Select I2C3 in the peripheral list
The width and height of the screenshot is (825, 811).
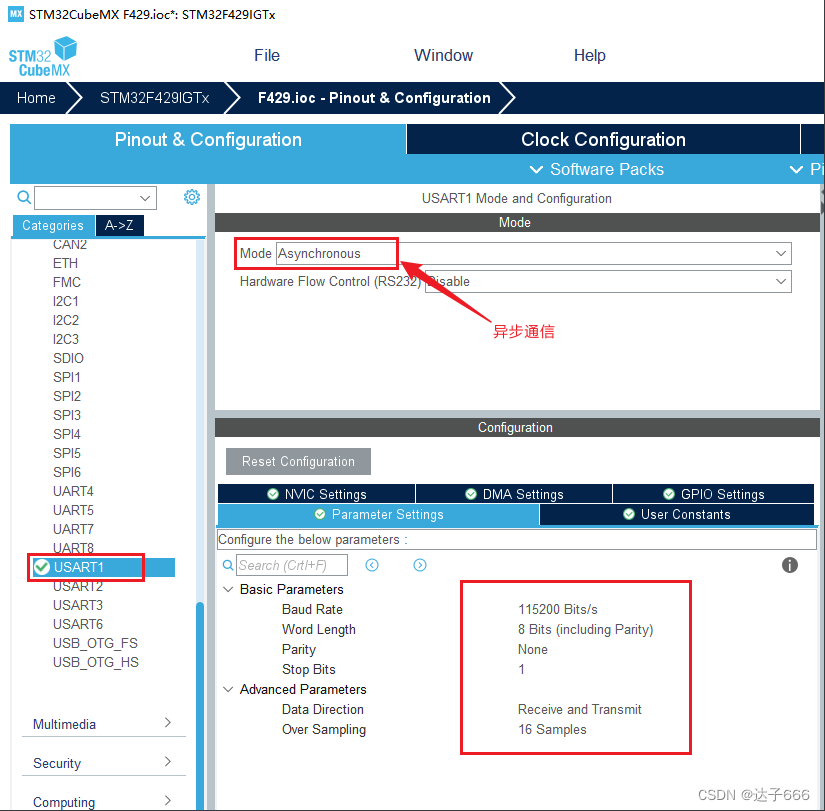click(66, 339)
